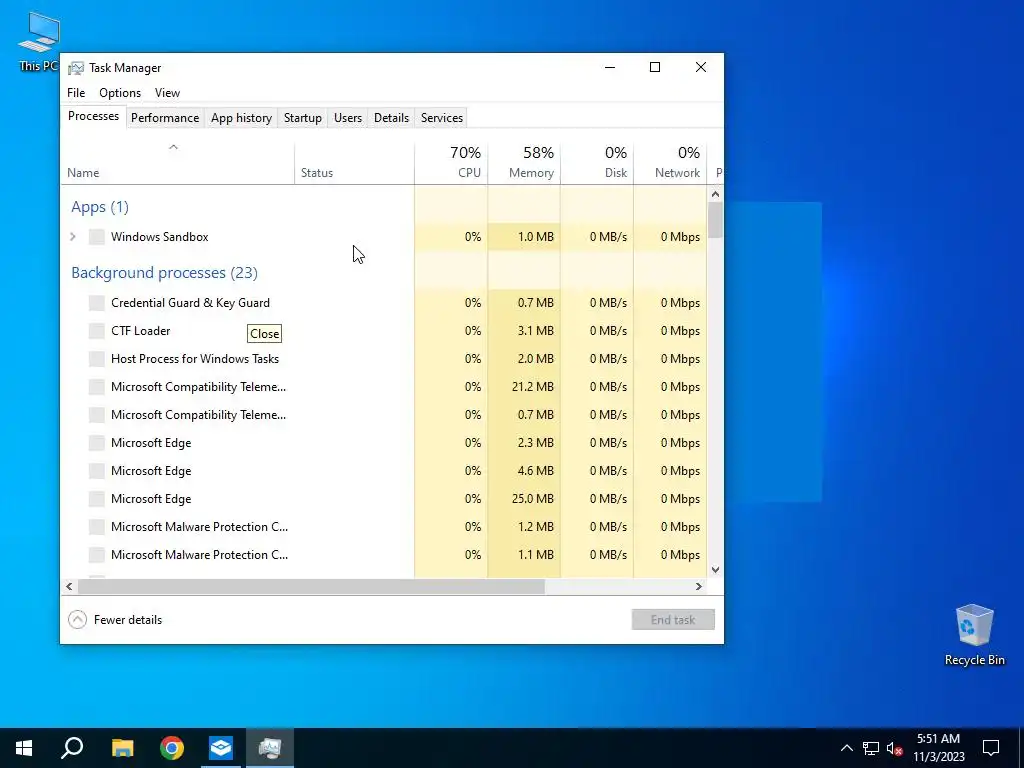Click icon of Malware Protection 1.2 MB row
Image resolution: width=1024 pixels, height=768 pixels.
point(97,527)
